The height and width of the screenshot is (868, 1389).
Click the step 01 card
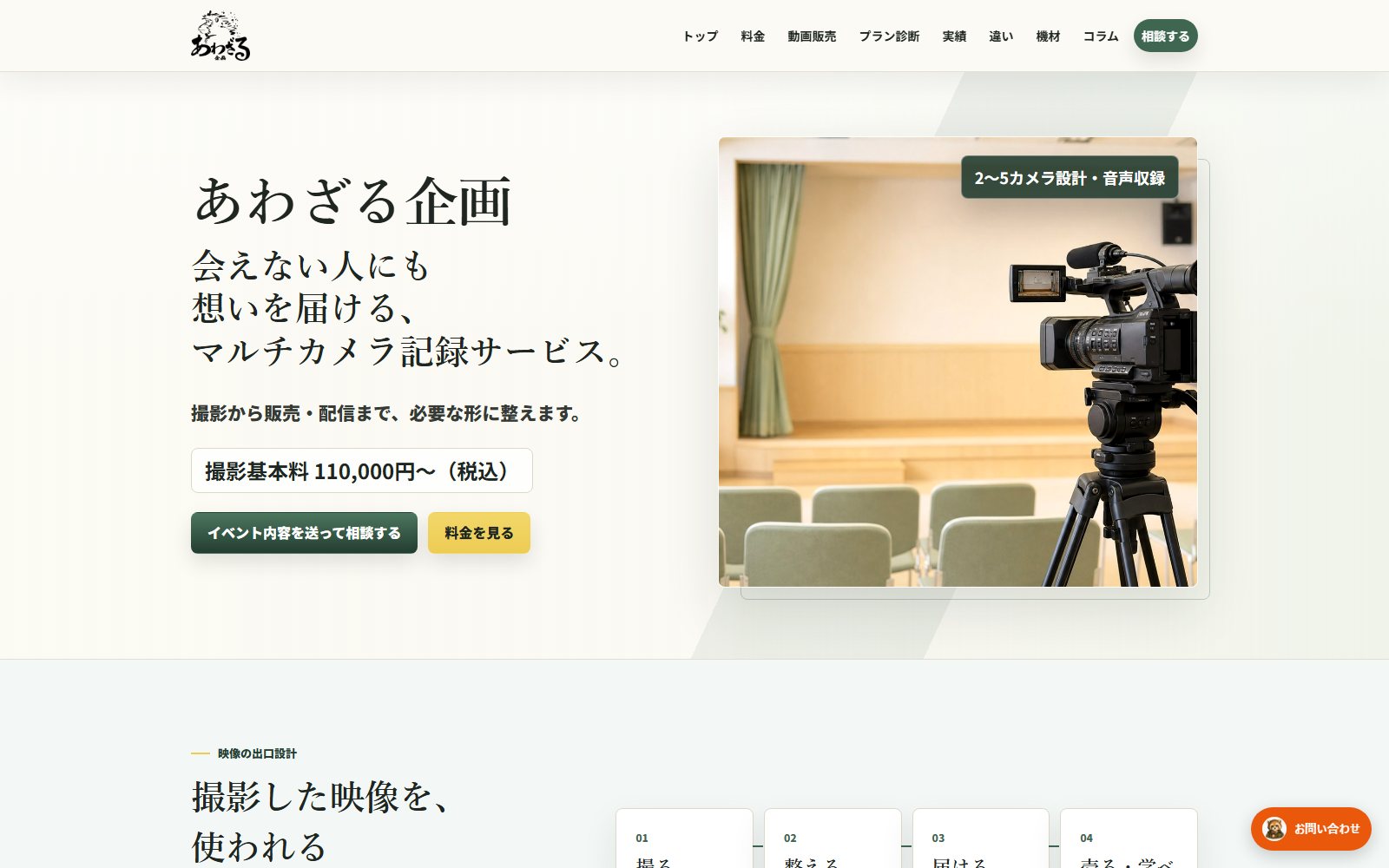point(684,838)
